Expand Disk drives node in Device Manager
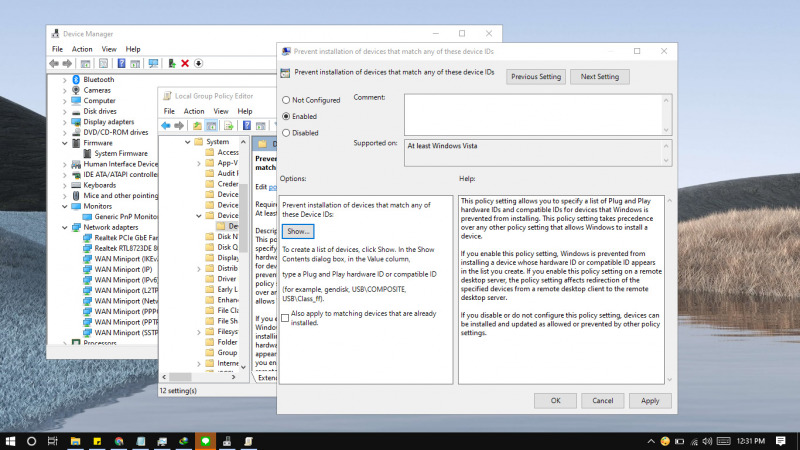Image resolution: width=800 pixels, height=450 pixels. pyautogui.click(x=65, y=111)
